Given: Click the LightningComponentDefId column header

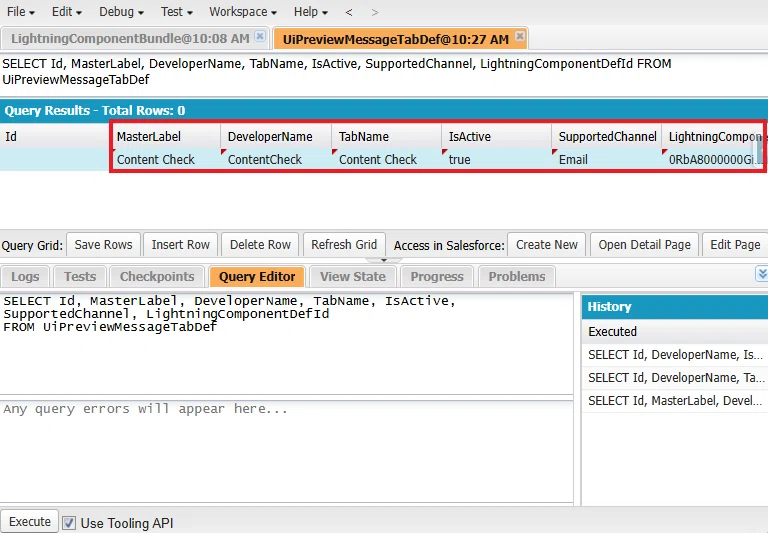Looking at the screenshot, I should click(x=713, y=137).
